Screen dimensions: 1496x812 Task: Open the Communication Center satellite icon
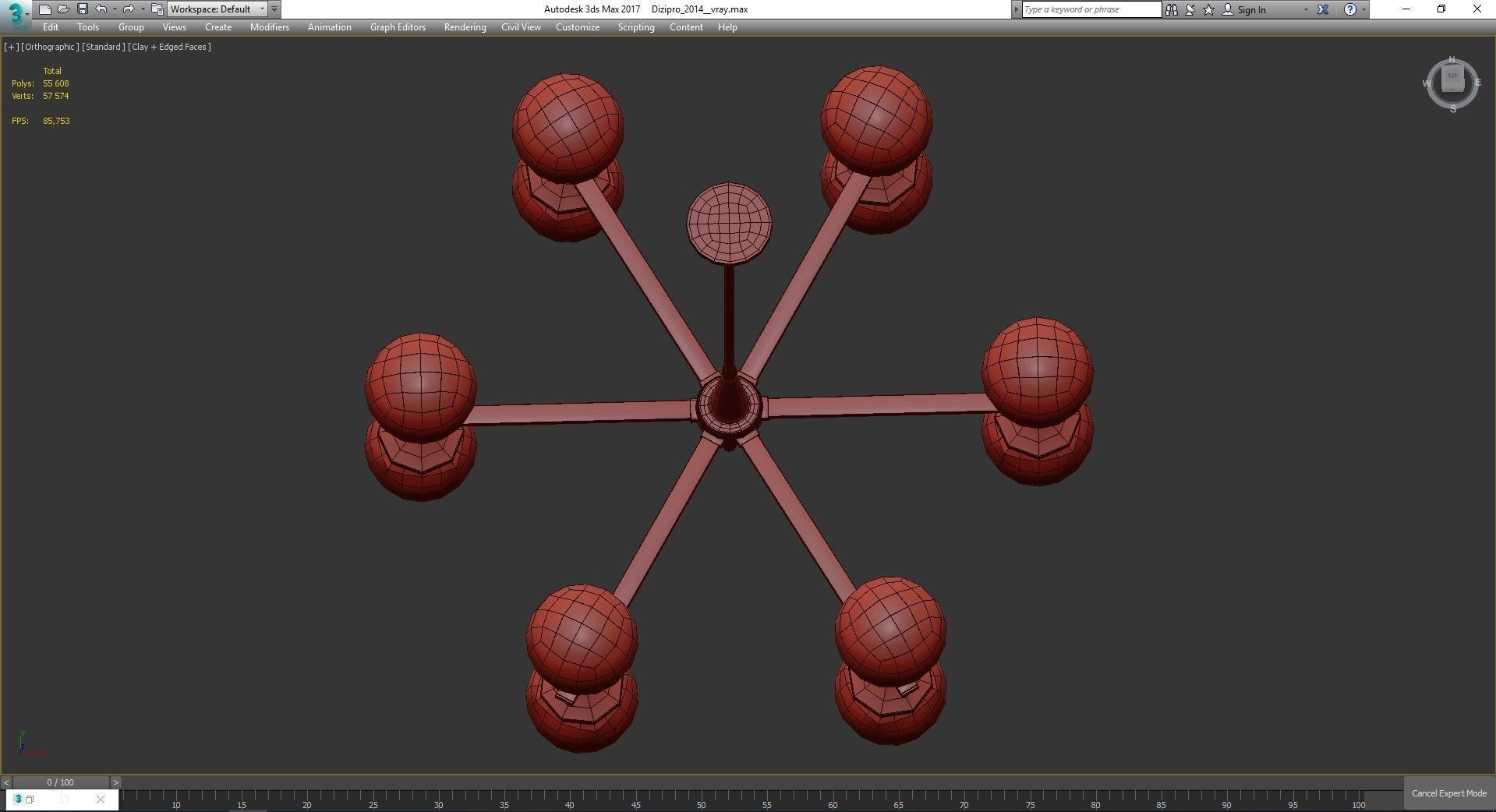[1190, 9]
